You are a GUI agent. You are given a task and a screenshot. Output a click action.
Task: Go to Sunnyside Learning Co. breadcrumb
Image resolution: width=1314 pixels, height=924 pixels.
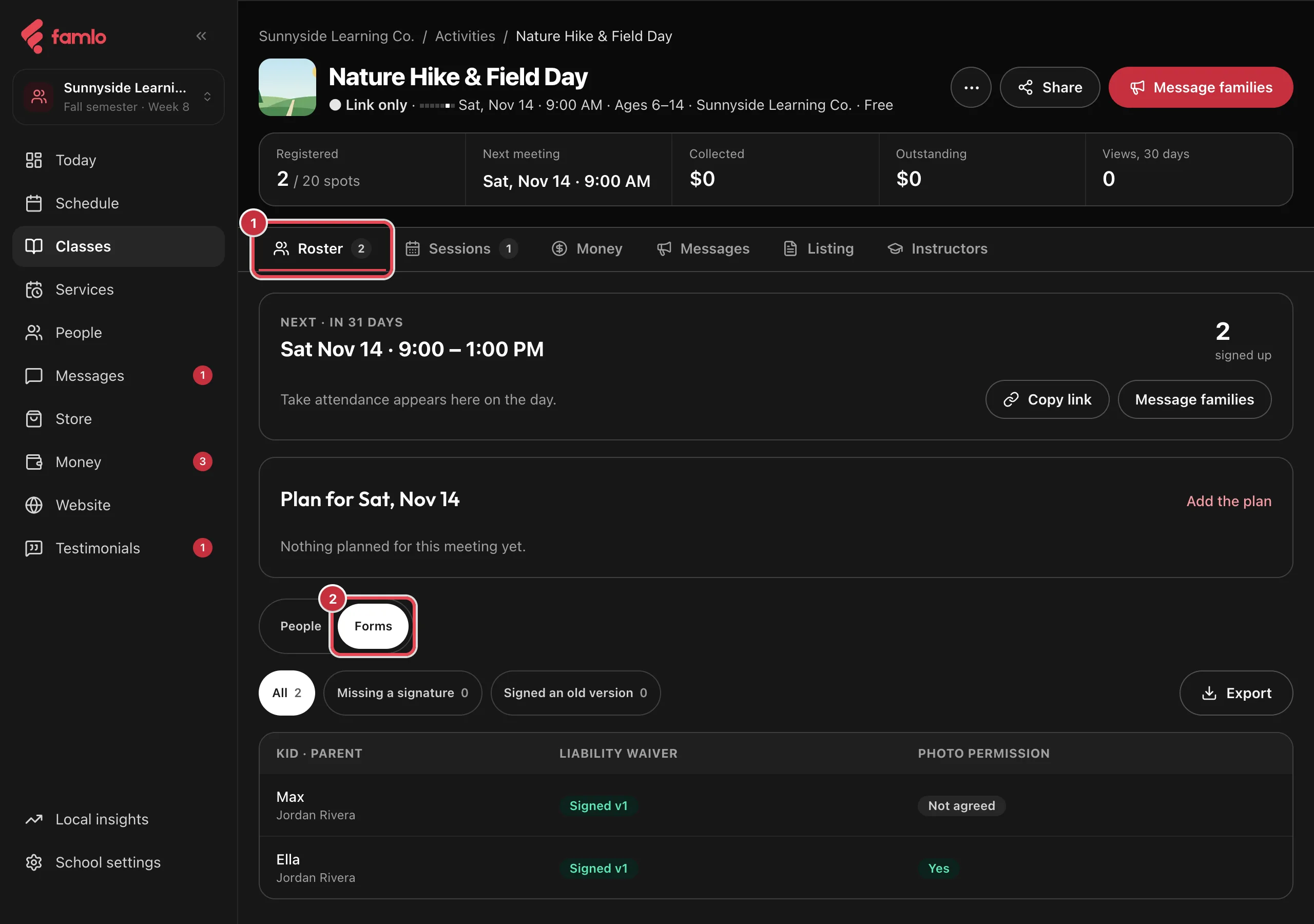[336, 36]
